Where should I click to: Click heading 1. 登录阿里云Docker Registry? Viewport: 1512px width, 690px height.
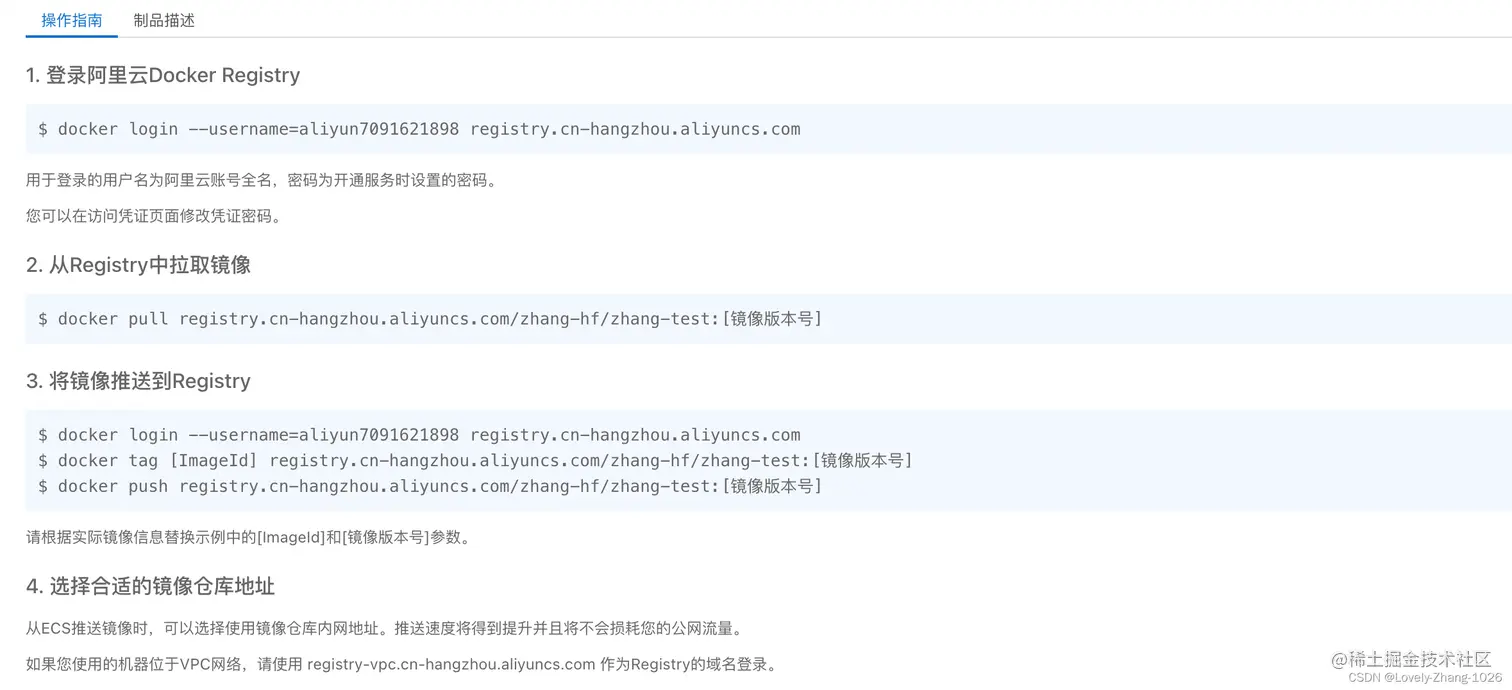click(x=163, y=75)
